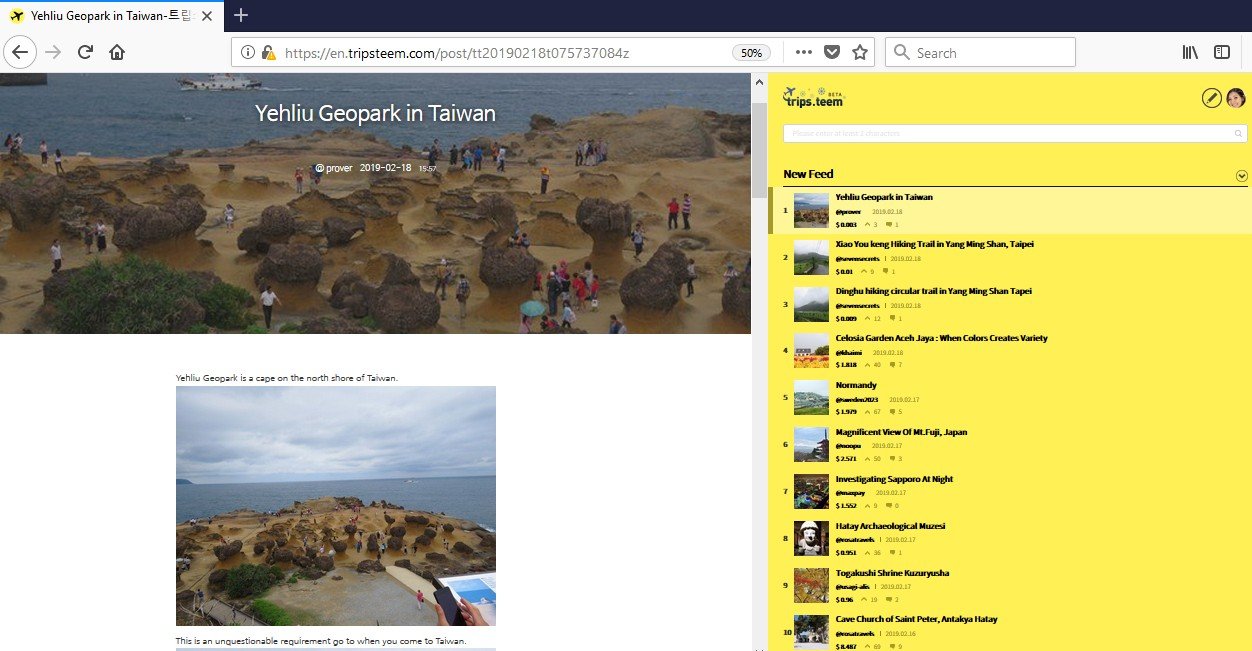The image size is (1252, 651).
Task: Open page actions three-dots menu
Action: [x=804, y=52]
